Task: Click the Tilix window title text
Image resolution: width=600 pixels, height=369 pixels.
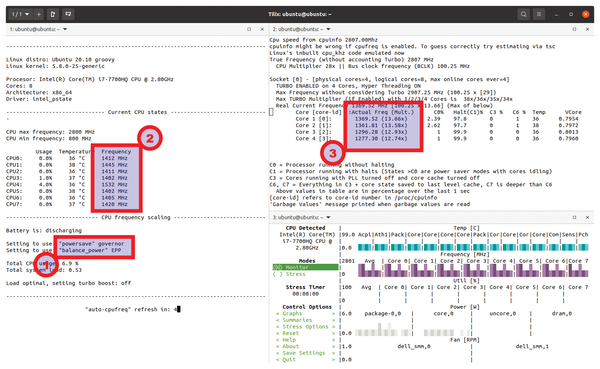Action: pyautogui.click(x=300, y=14)
